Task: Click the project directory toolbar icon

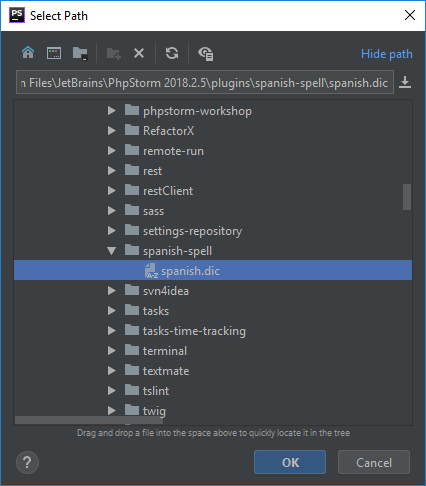Action: [x=80, y=53]
